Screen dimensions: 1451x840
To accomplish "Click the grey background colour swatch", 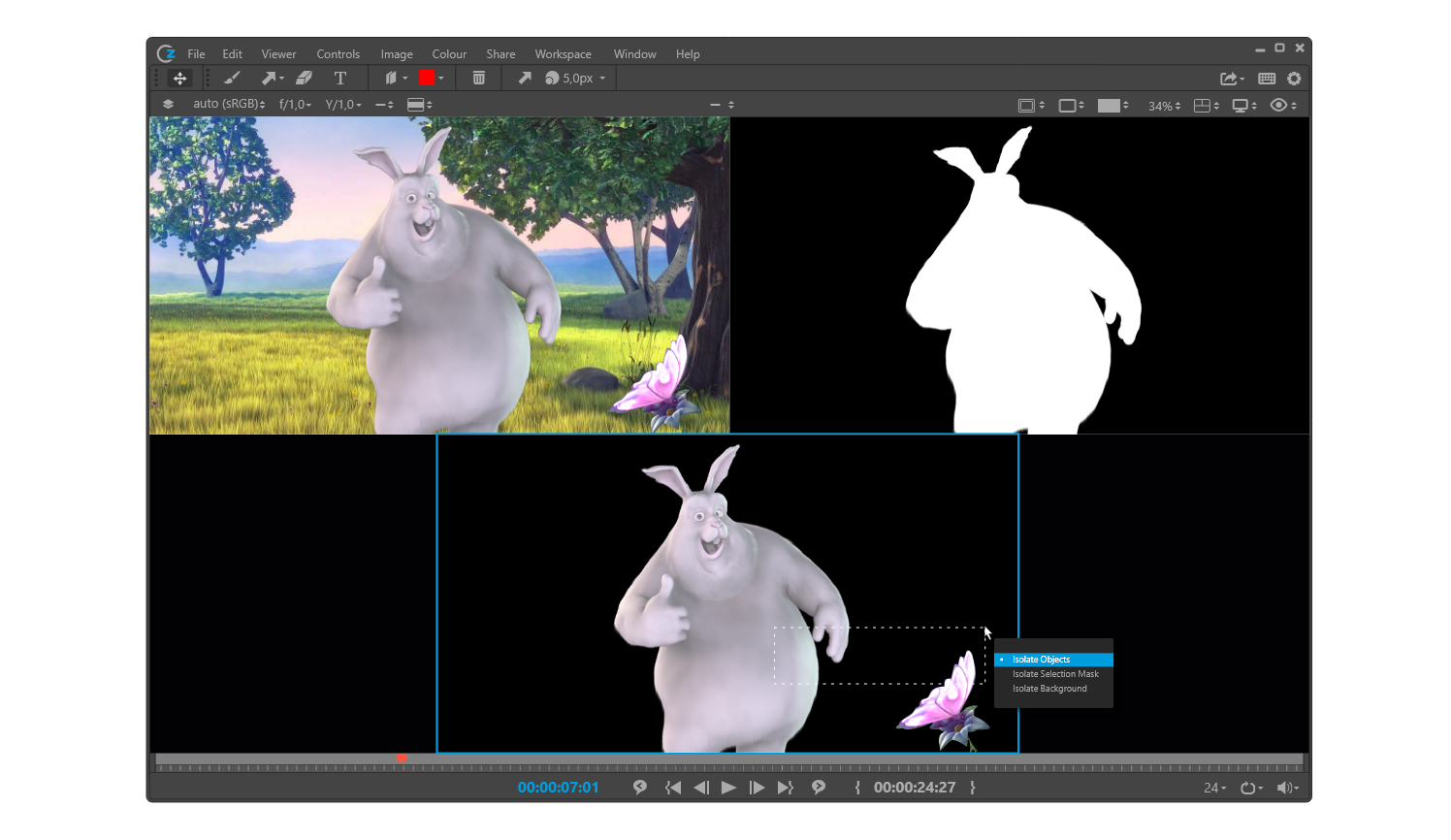I will pyautogui.click(x=1109, y=106).
